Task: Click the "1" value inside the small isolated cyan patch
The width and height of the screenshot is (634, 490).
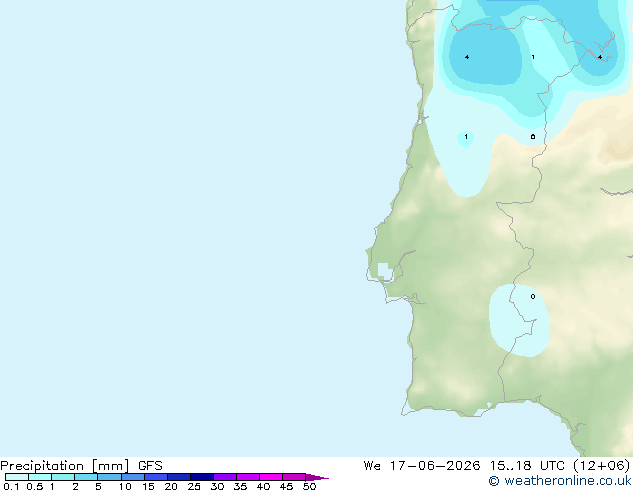Action: pyautogui.click(x=466, y=137)
